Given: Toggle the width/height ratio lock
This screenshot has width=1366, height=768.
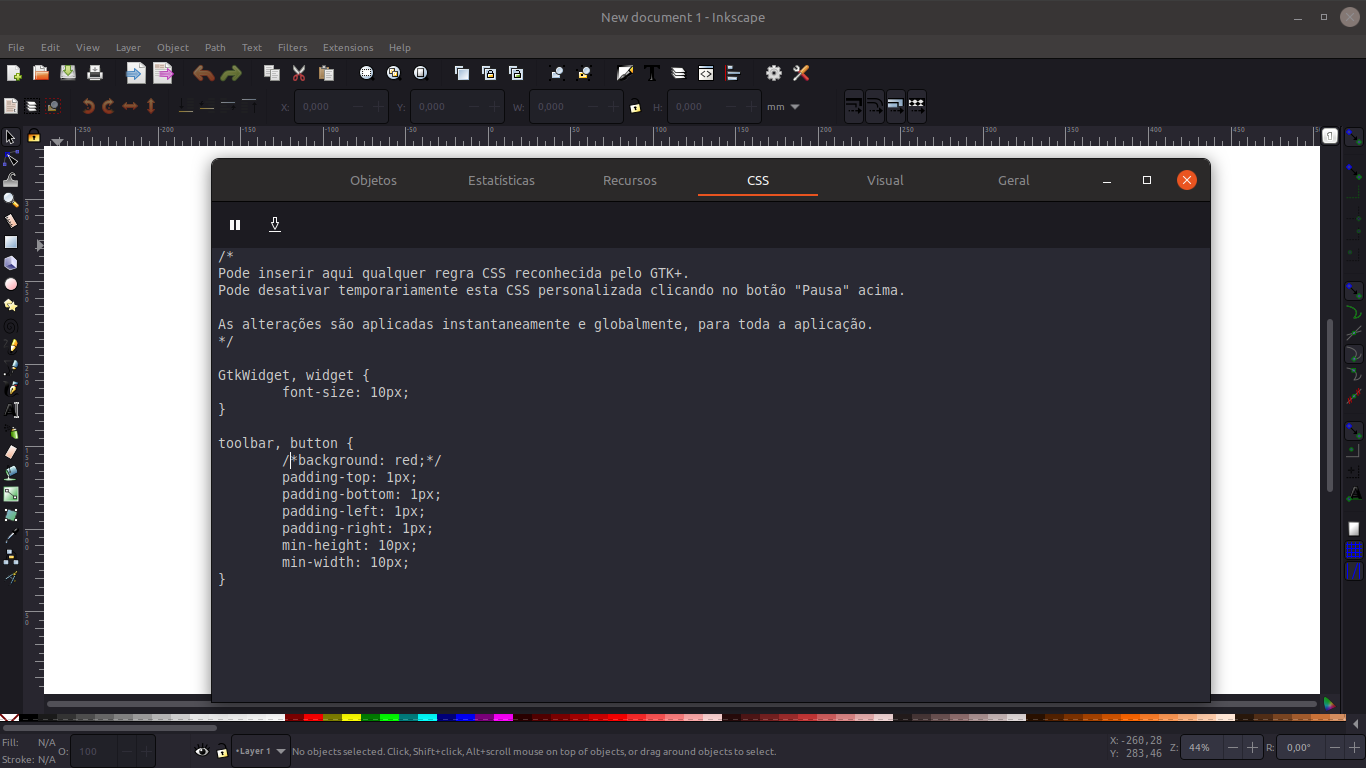Looking at the screenshot, I should click(x=635, y=107).
